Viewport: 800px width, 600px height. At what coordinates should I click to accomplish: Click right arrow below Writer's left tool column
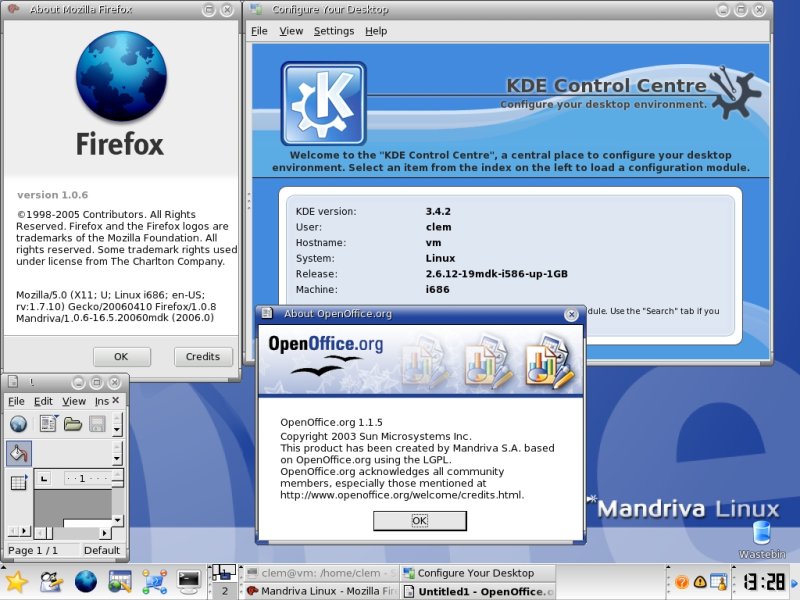tap(24, 531)
